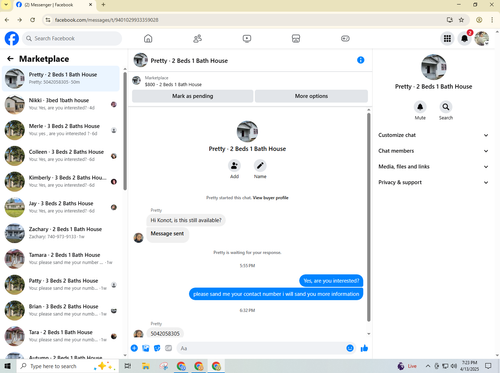The width and height of the screenshot is (500, 373).
Task: Open Nikki 3bed 1bath house chat
Action: [61, 104]
